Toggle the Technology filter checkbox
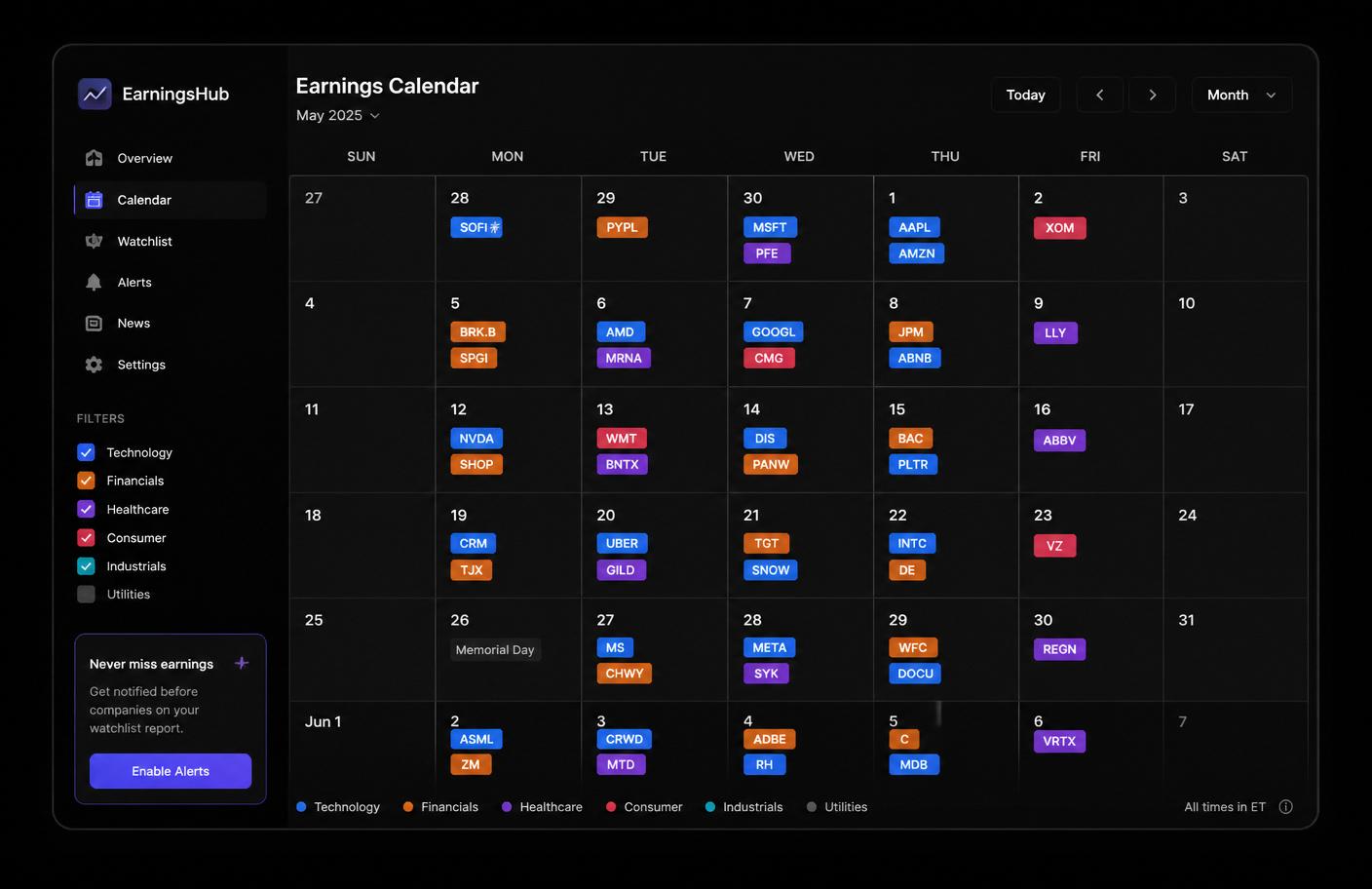The image size is (1372, 889). pos(86,452)
